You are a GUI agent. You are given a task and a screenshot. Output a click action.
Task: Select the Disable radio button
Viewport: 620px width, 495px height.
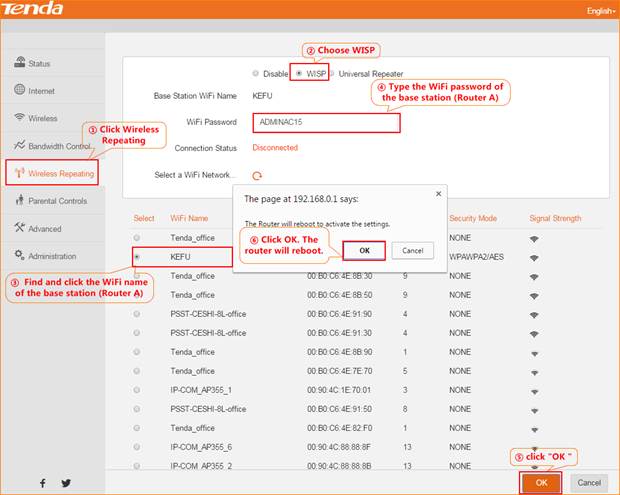click(x=256, y=73)
